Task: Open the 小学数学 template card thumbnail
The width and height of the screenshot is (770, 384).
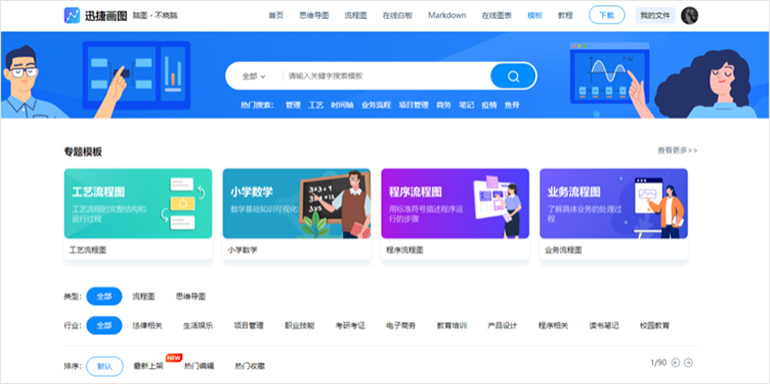Action: coord(297,204)
